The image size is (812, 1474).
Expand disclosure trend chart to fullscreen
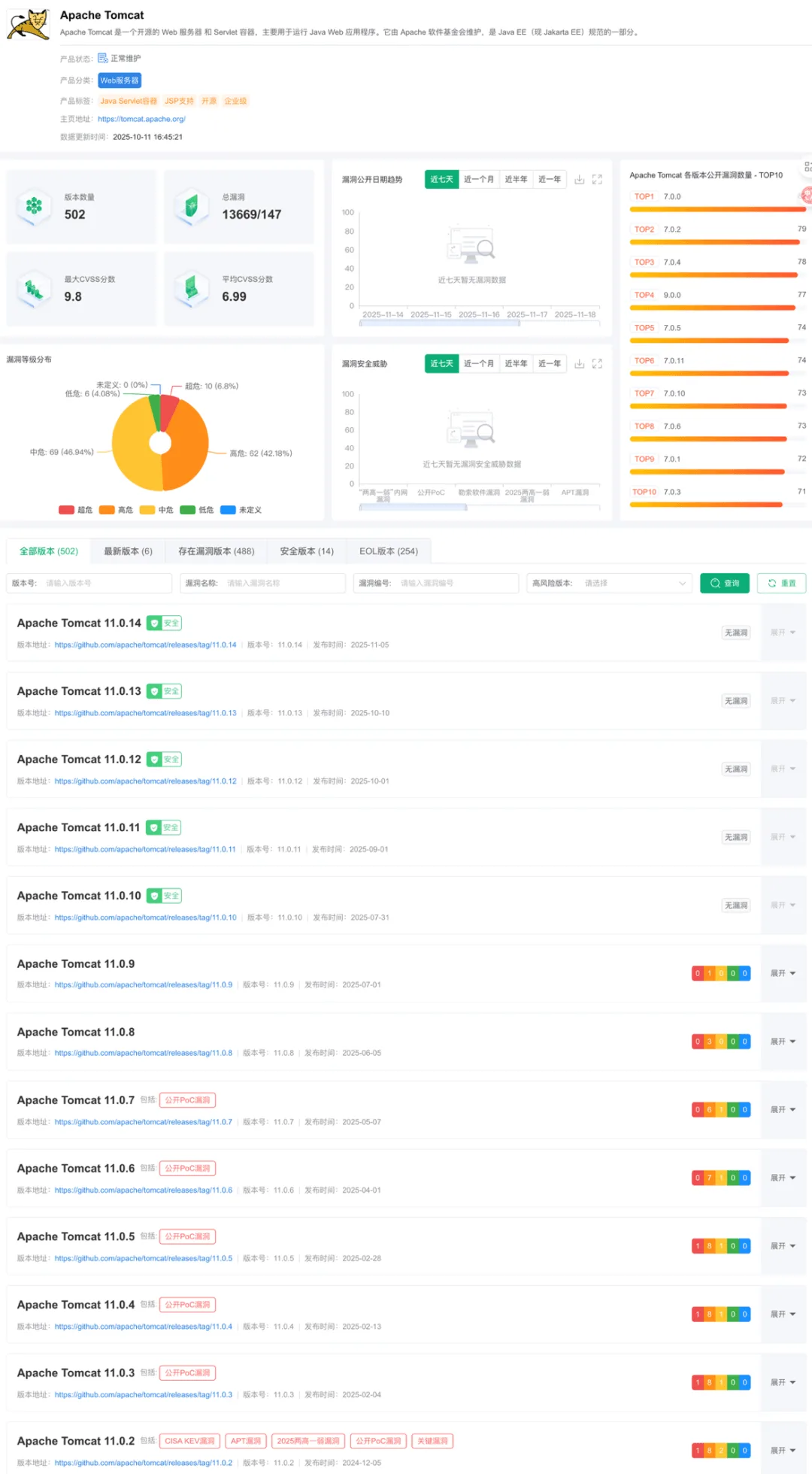click(597, 180)
